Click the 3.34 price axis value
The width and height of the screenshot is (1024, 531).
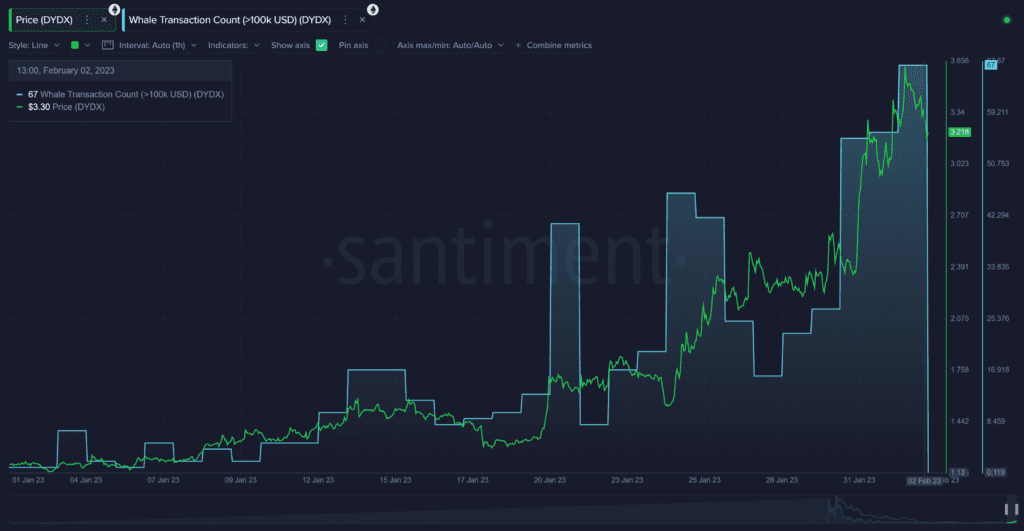957,112
